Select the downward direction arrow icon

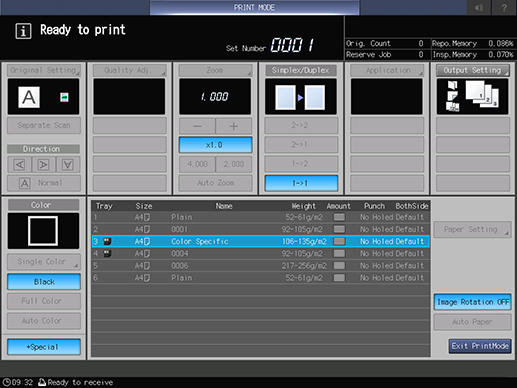coord(68,164)
